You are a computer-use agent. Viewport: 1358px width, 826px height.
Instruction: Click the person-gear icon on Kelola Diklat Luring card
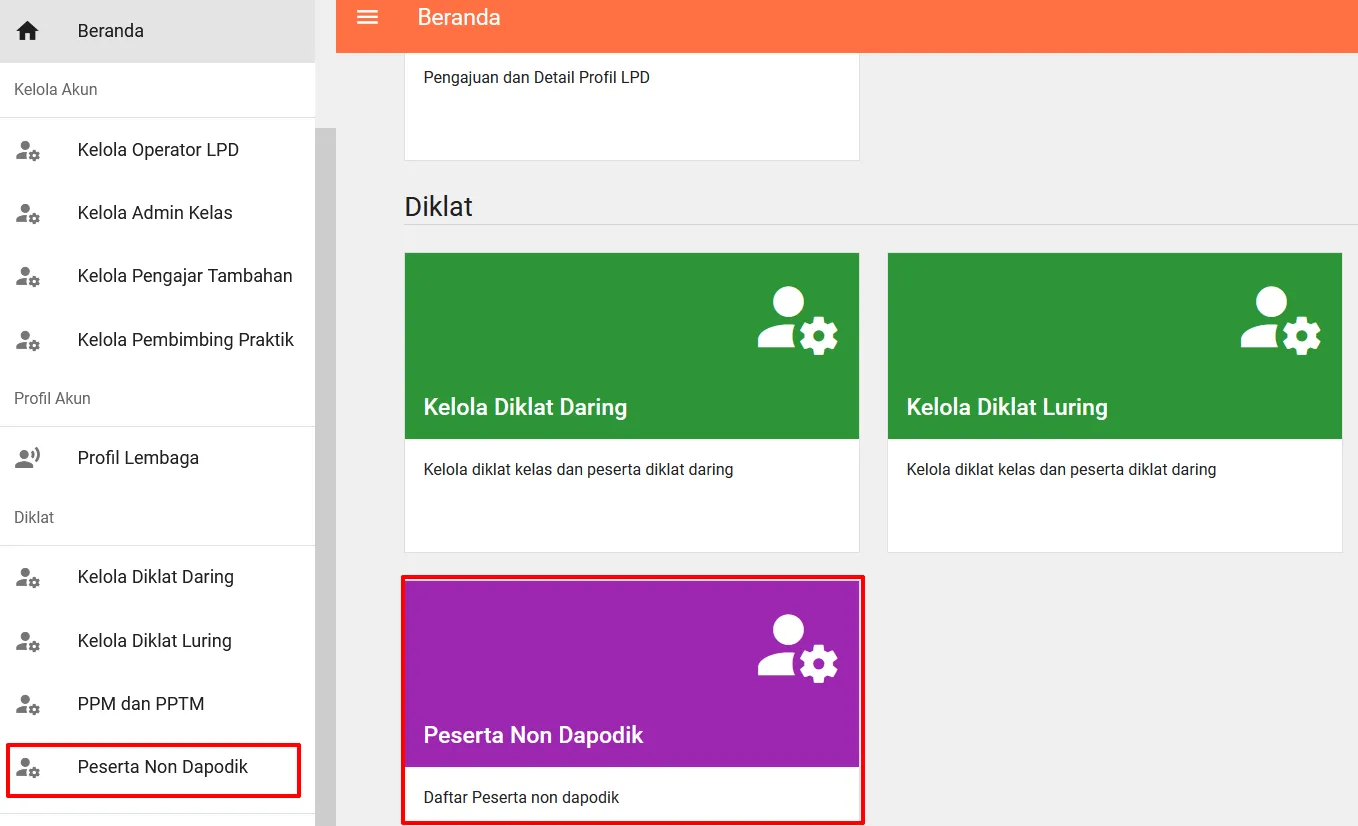(x=1280, y=318)
